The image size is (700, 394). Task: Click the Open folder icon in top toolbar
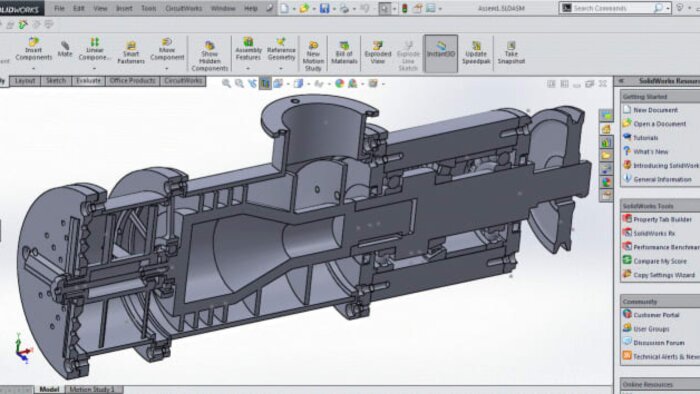304,8
